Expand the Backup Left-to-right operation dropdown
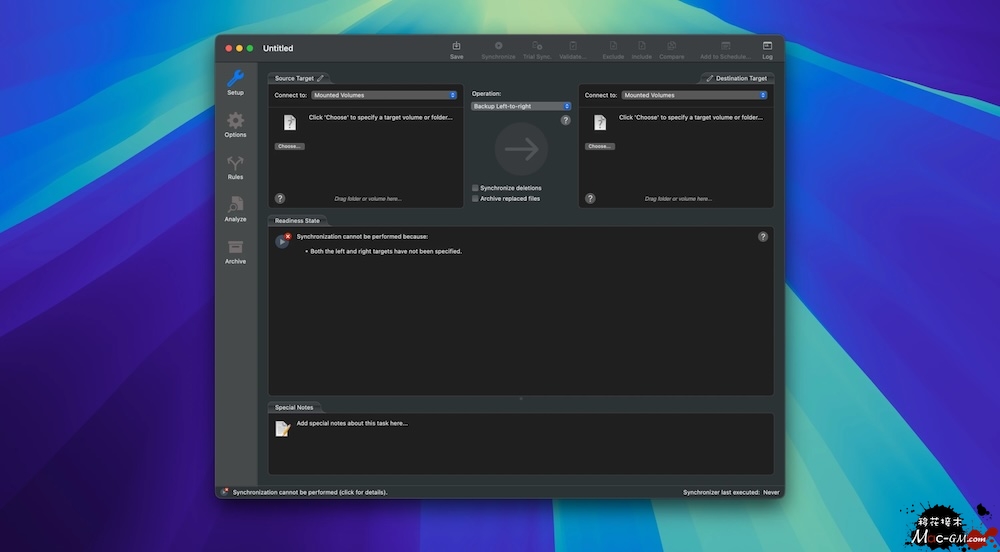The height and width of the screenshot is (552, 1000). click(521, 106)
